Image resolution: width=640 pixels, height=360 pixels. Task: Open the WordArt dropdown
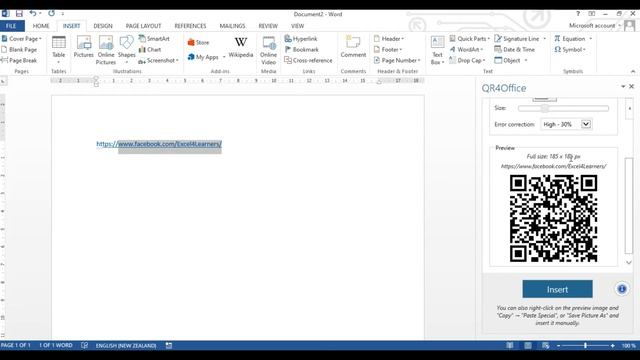tap(466, 49)
